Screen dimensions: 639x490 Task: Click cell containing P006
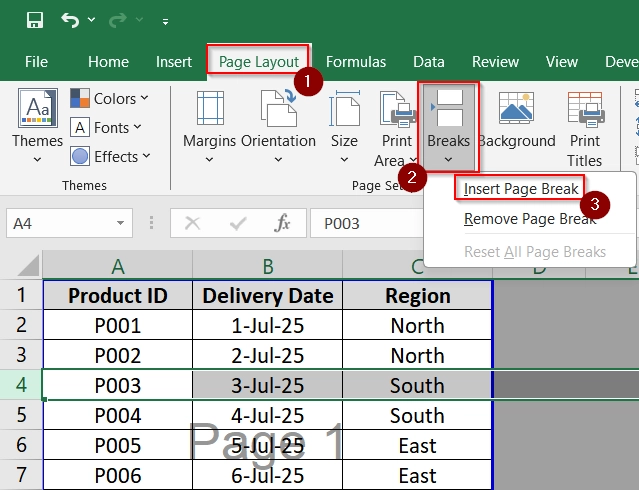(117, 475)
